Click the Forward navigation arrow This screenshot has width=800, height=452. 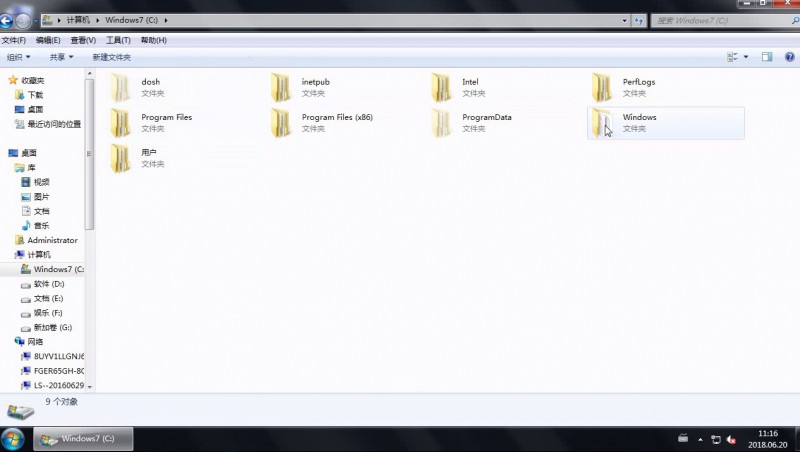[x=22, y=21]
